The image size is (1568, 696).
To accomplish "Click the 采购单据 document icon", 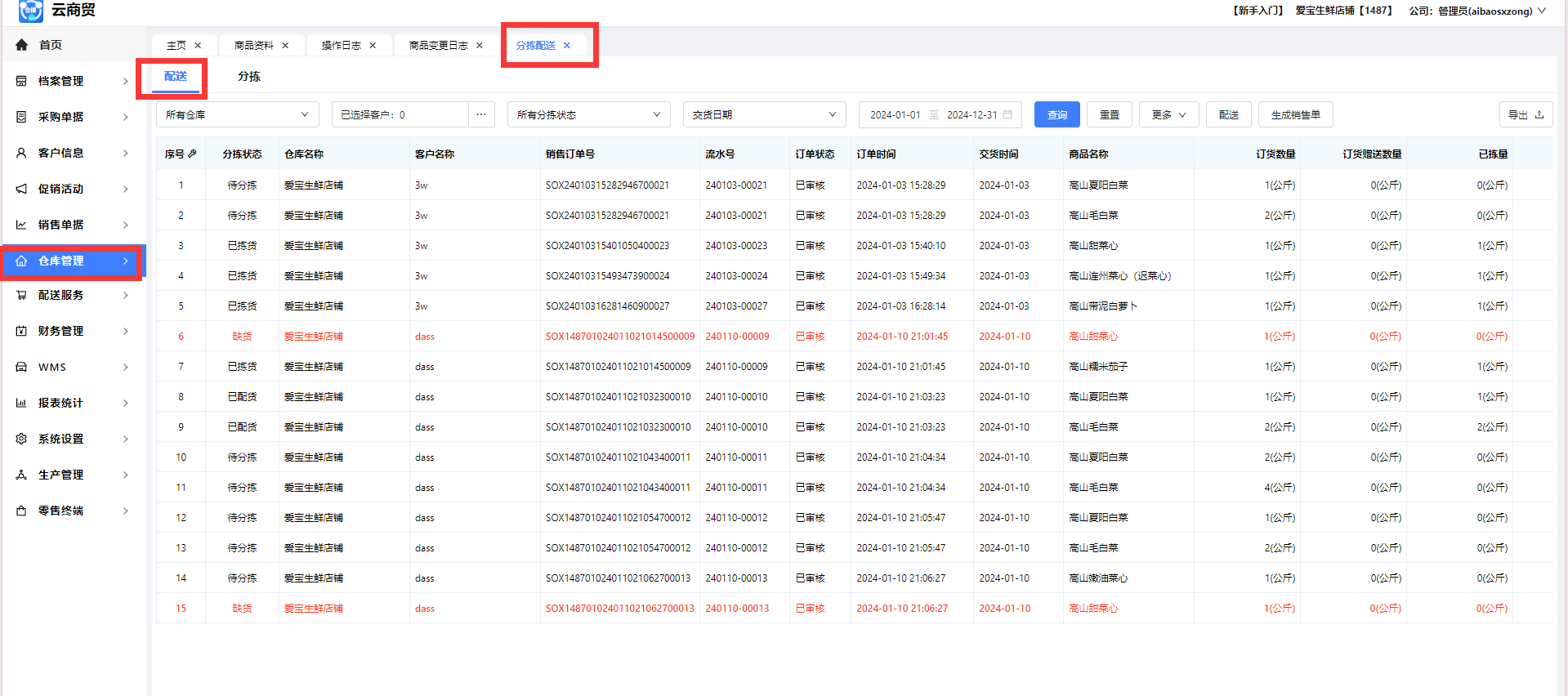I will 21,117.
